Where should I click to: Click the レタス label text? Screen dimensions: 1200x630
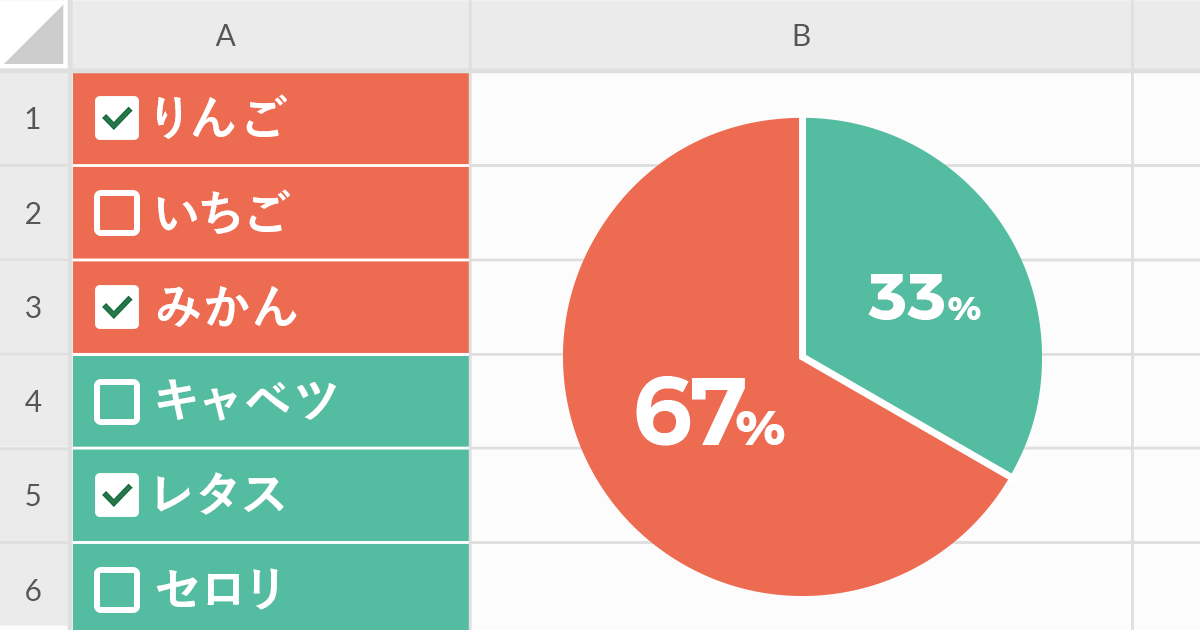pos(220,495)
